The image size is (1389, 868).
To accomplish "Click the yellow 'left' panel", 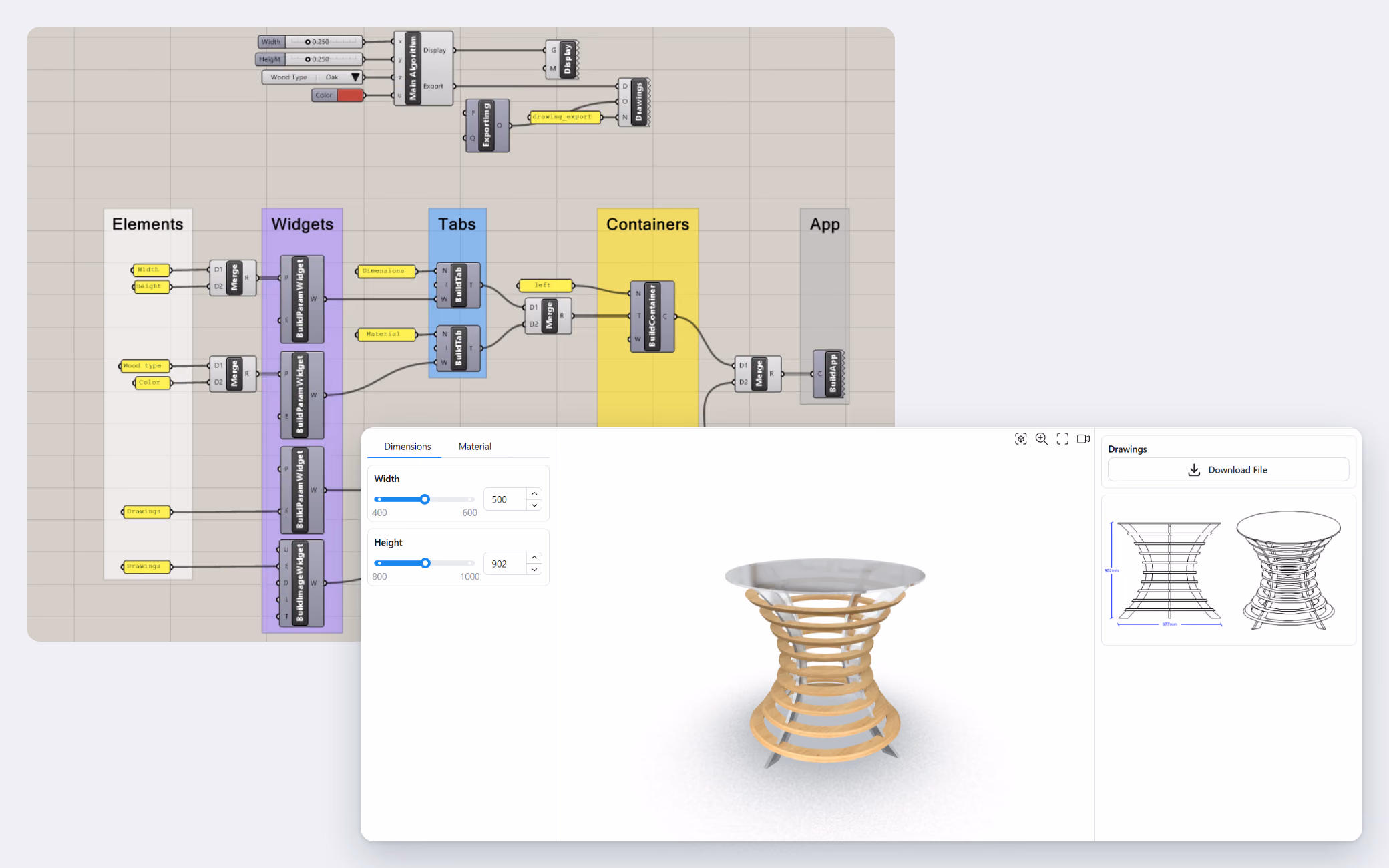I will pyautogui.click(x=545, y=286).
